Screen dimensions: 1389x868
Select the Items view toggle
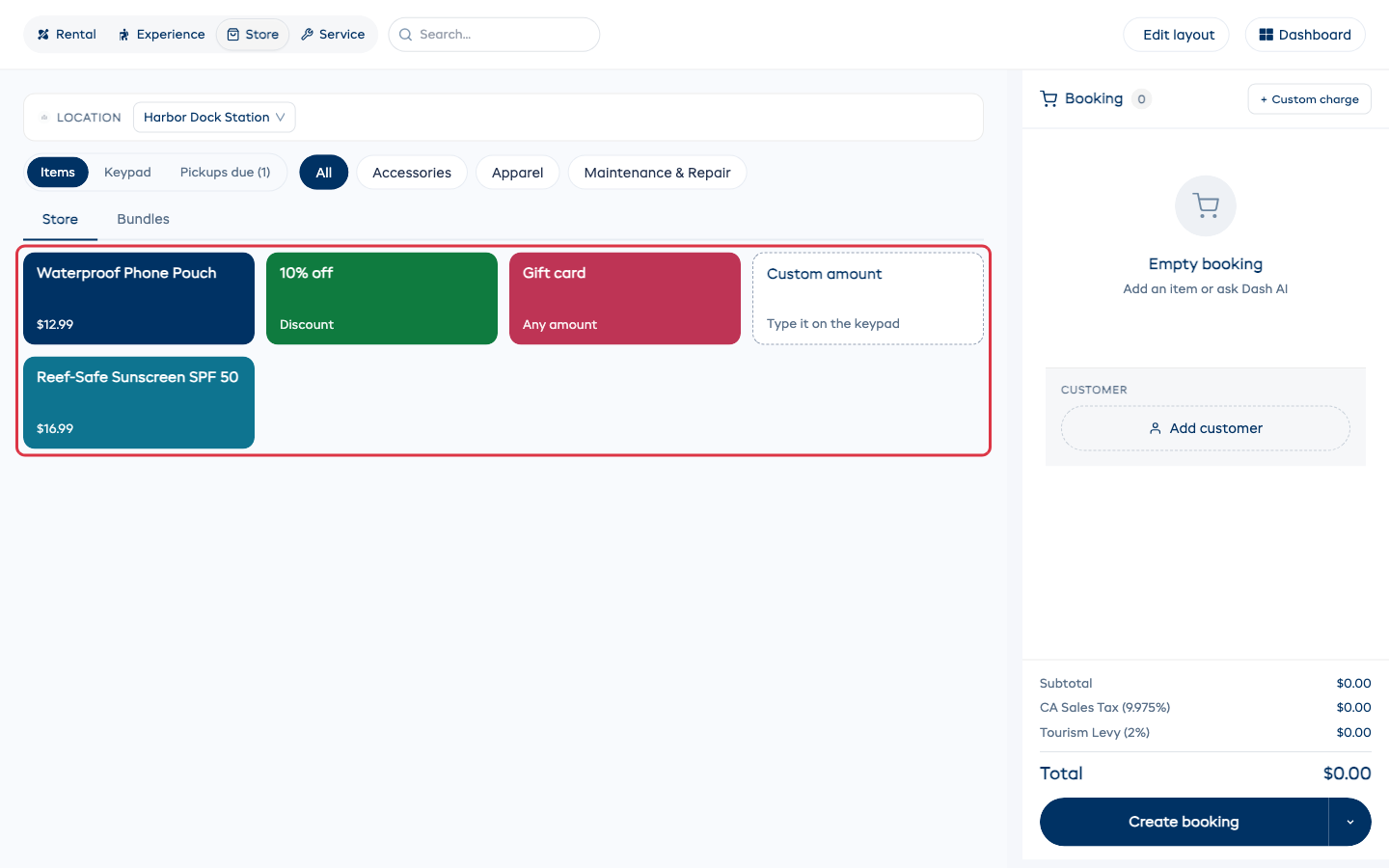pos(58,173)
